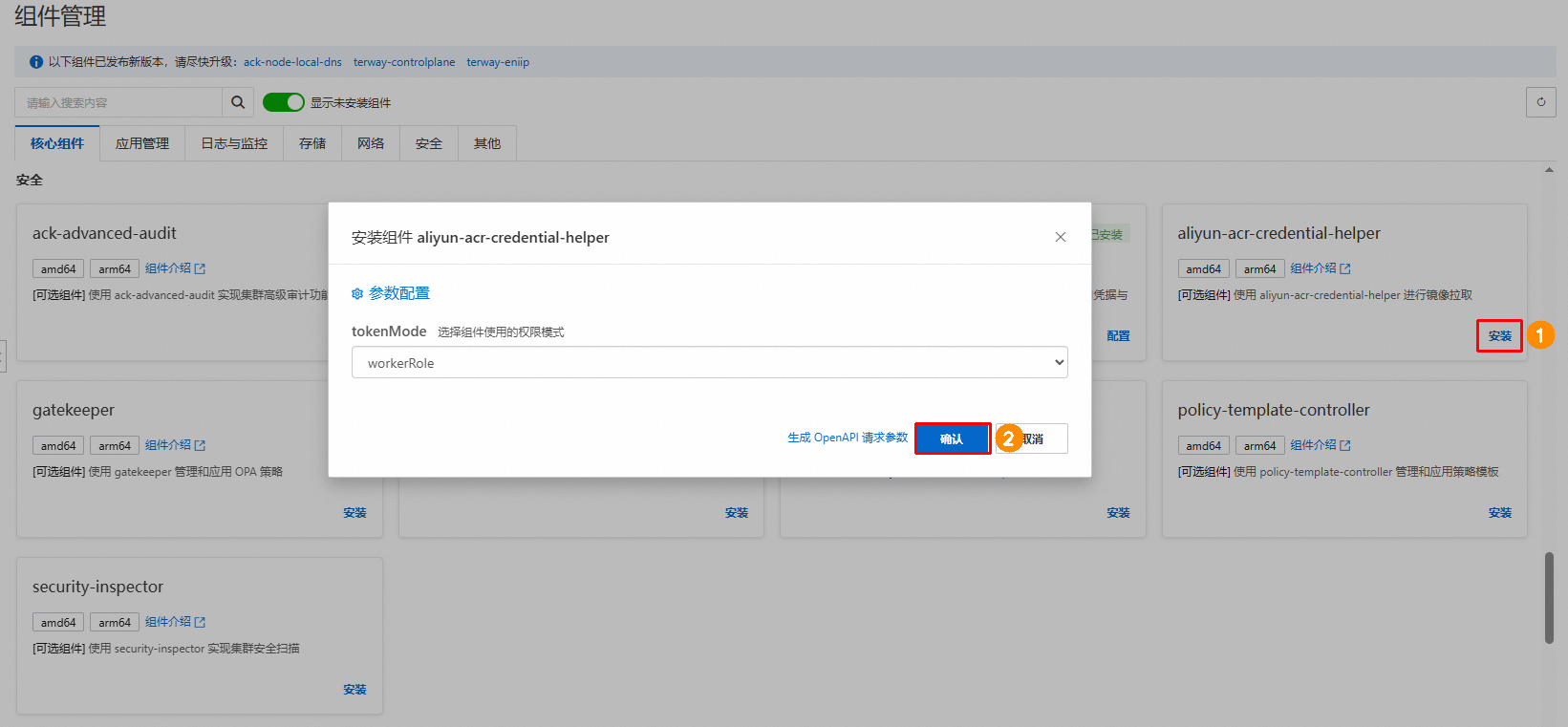The height and width of the screenshot is (727, 1568).
Task: Click 安装 on security-inspector card
Action: (355, 690)
